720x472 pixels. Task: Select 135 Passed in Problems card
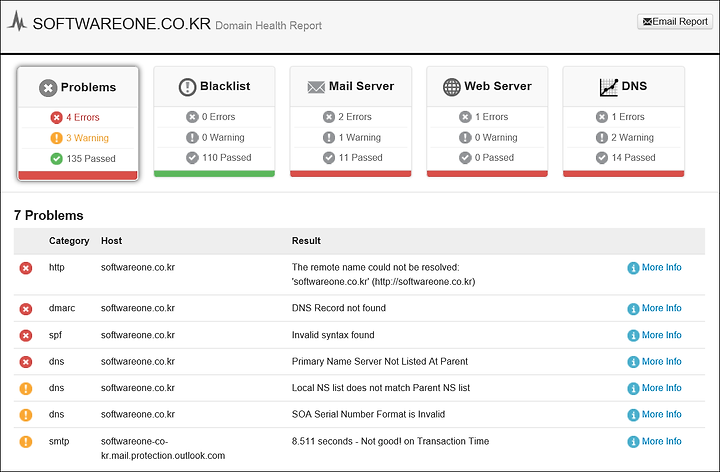click(x=91, y=159)
